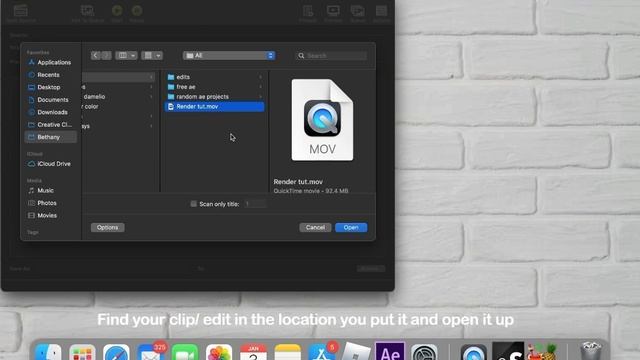Click the Open button
Viewport: 640px width, 360px height.
351,227
